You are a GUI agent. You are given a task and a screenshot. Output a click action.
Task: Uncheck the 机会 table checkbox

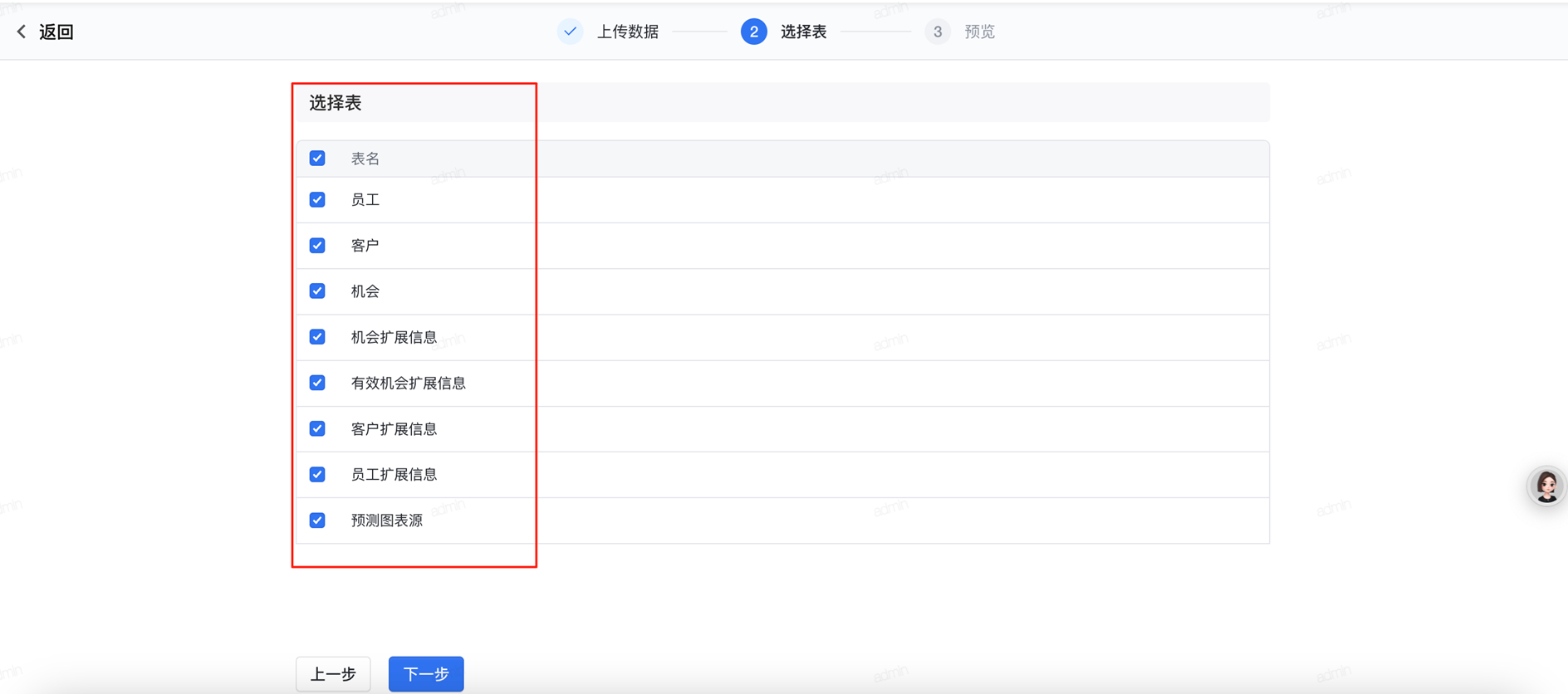[317, 291]
